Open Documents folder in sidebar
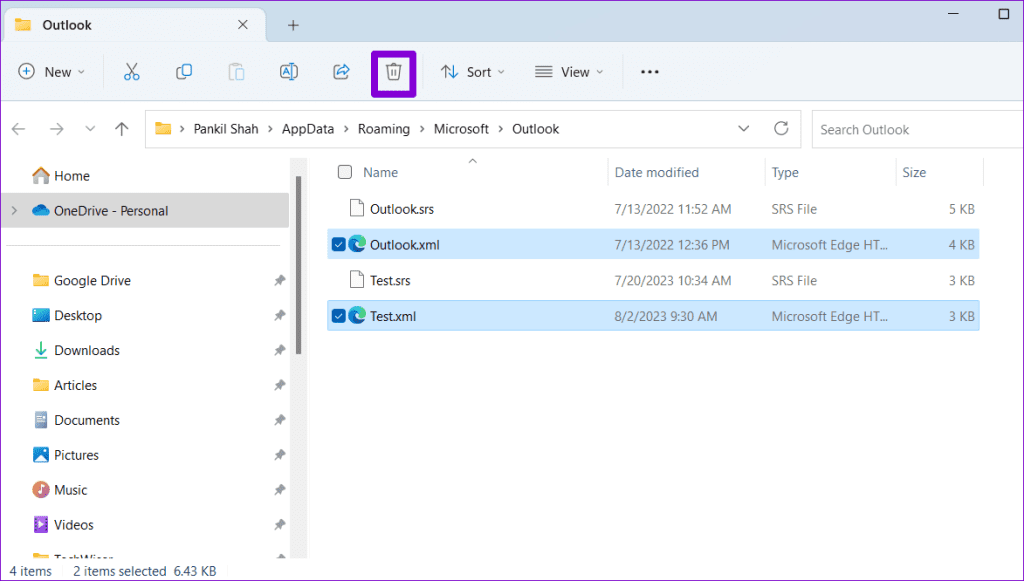This screenshot has height=581, width=1024. [x=76, y=420]
